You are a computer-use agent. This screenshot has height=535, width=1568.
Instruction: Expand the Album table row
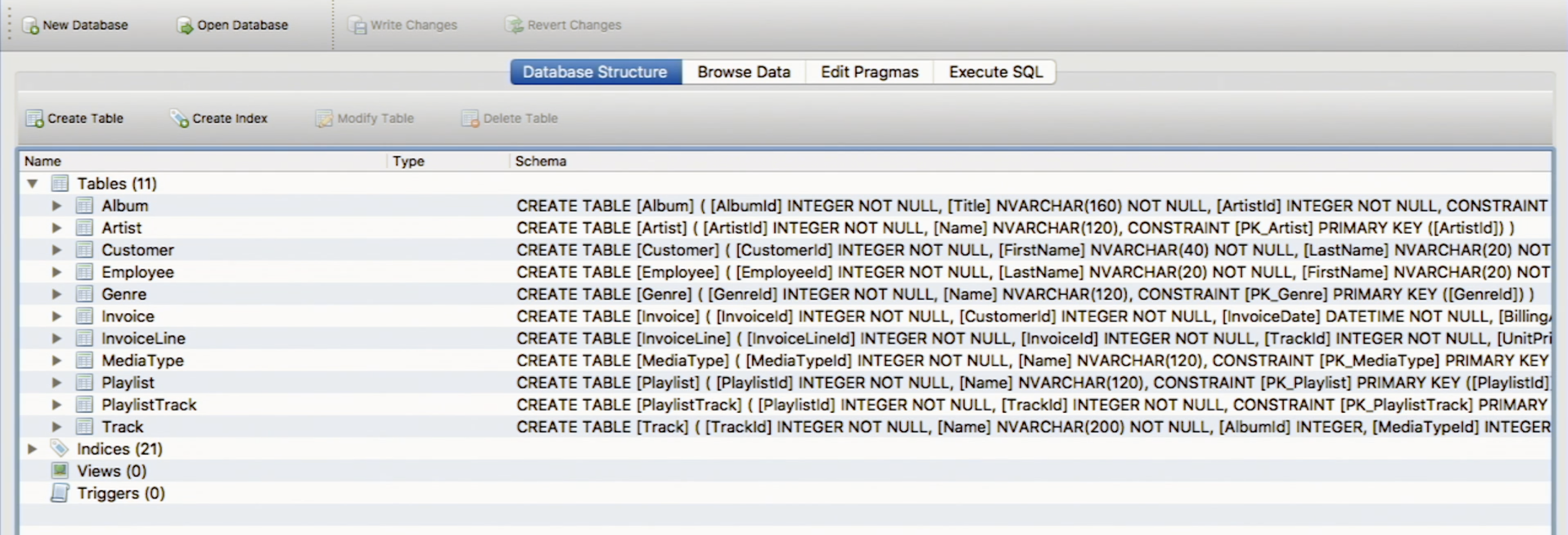click(57, 206)
